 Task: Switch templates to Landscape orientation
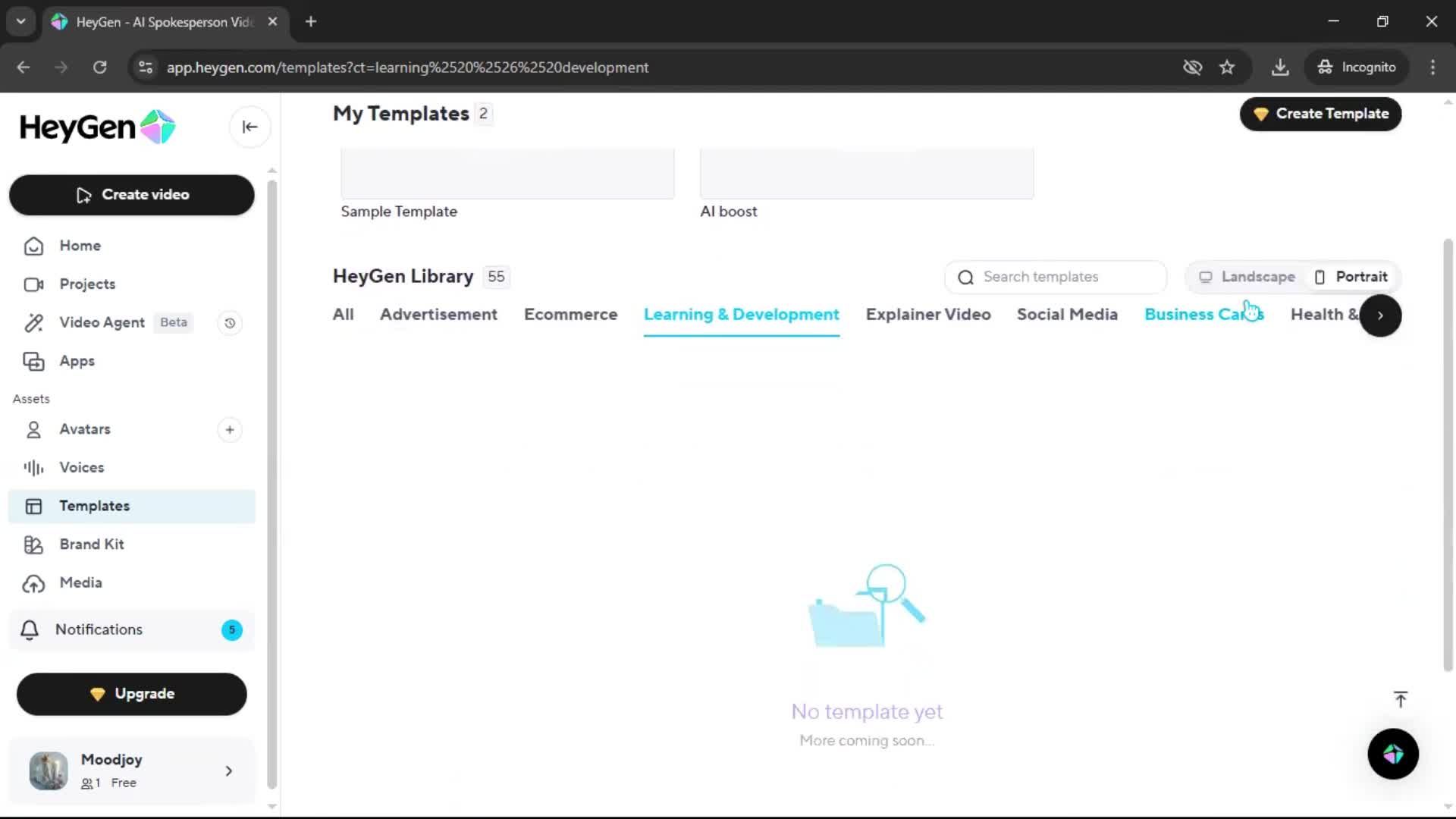pyautogui.click(x=1247, y=277)
